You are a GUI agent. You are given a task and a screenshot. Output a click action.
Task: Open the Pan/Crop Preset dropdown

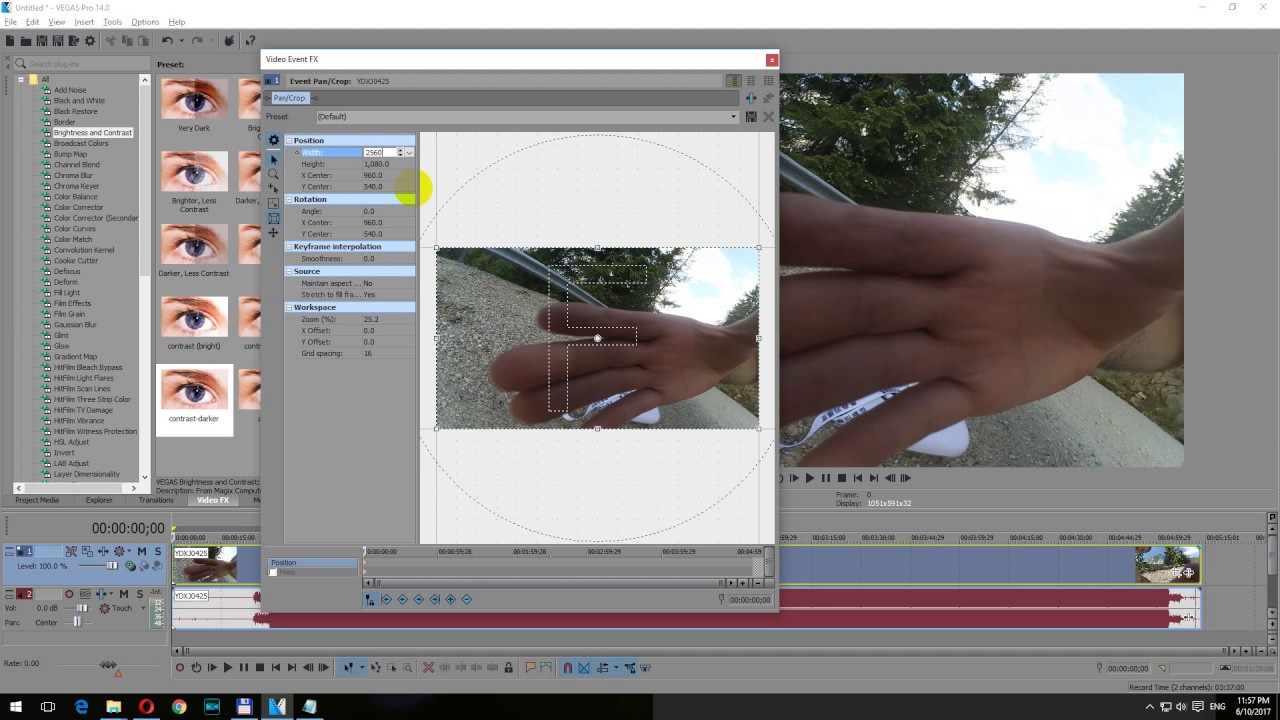click(x=733, y=116)
